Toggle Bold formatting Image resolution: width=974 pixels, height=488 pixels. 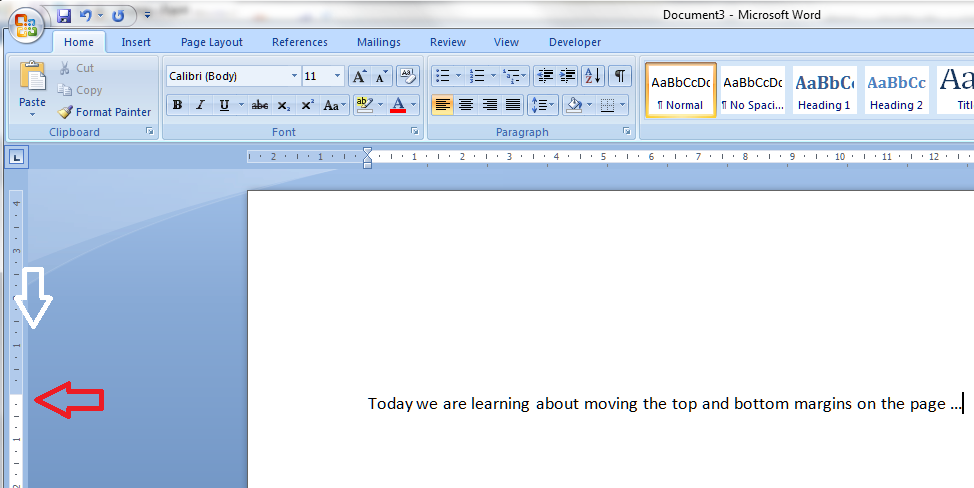click(x=177, y=105)
